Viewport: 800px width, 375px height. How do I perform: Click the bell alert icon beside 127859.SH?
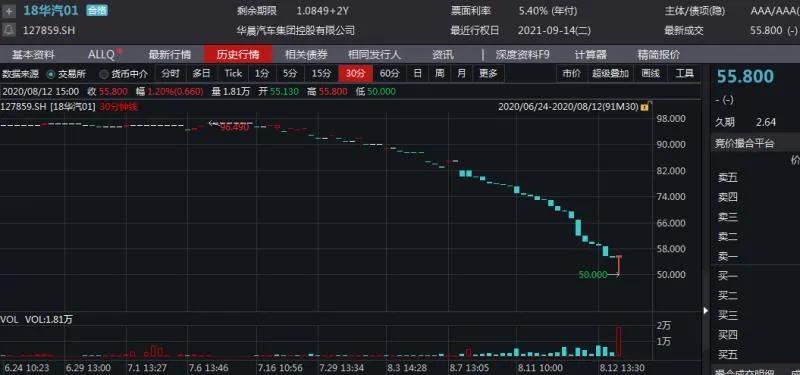(9, 30)
